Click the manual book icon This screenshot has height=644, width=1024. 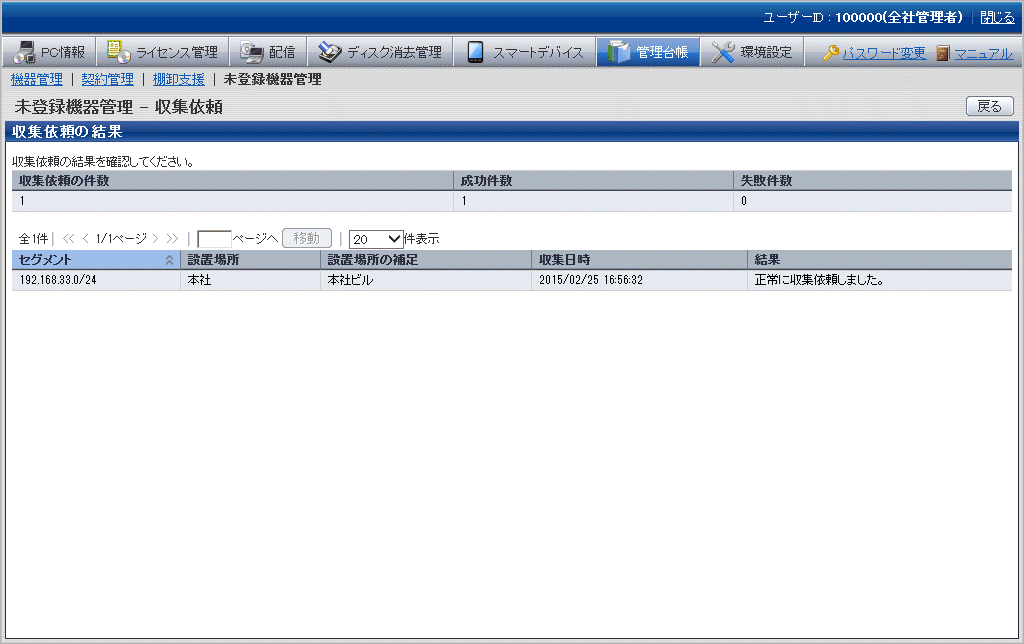click(943, 53)
